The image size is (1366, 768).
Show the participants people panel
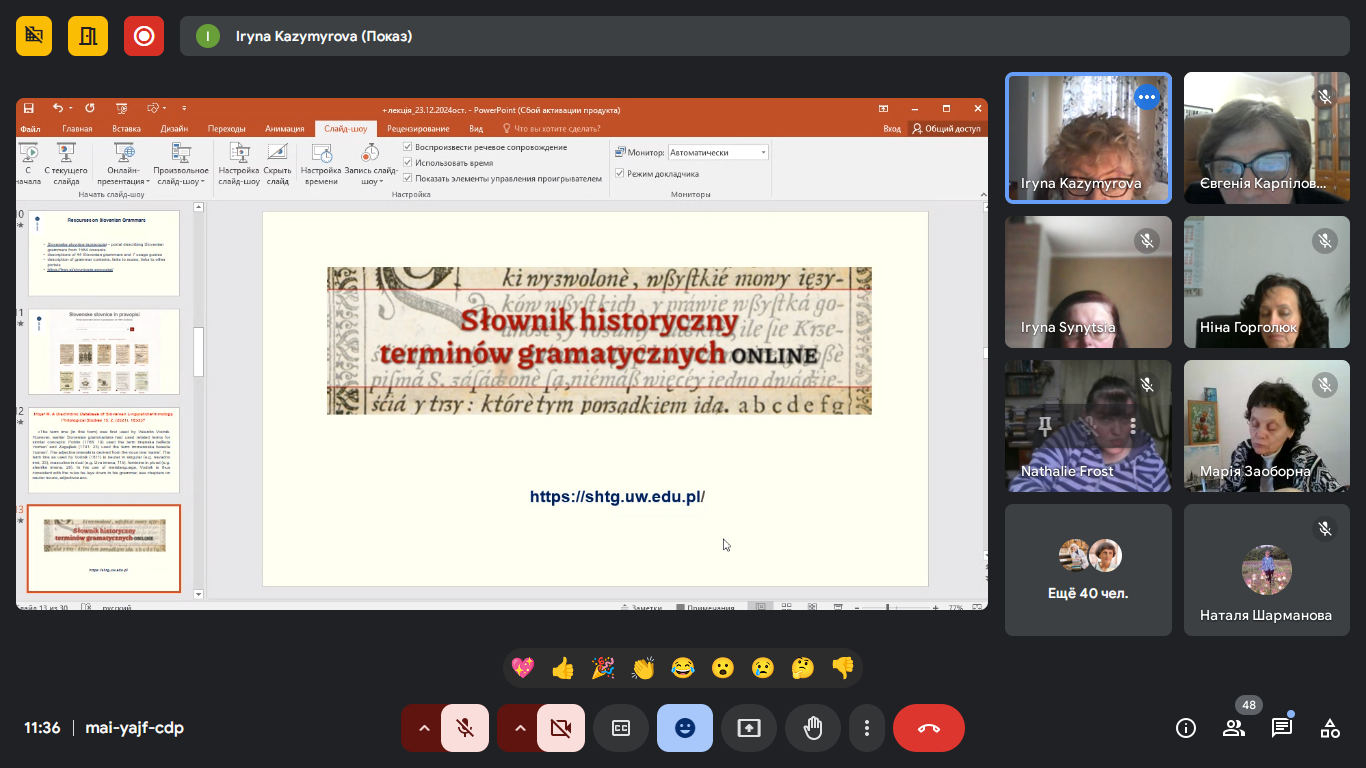(1234, 728)
